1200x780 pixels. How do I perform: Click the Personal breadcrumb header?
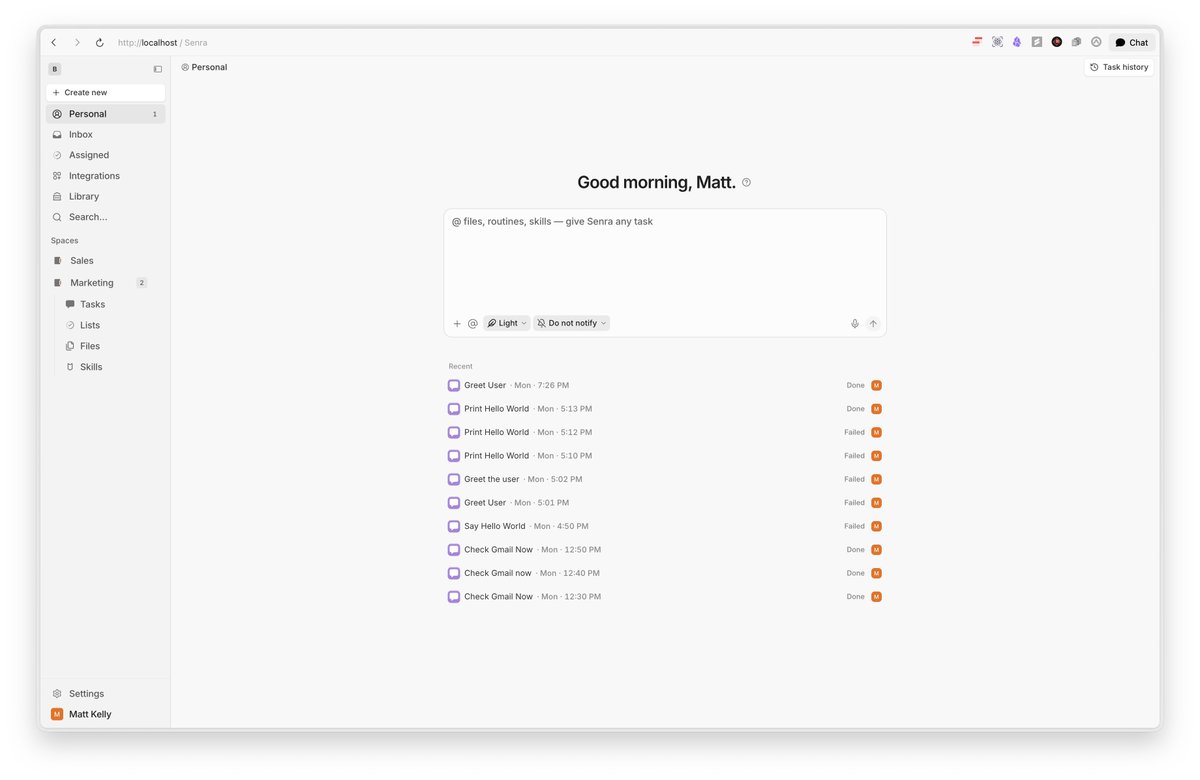coord(204,67)
